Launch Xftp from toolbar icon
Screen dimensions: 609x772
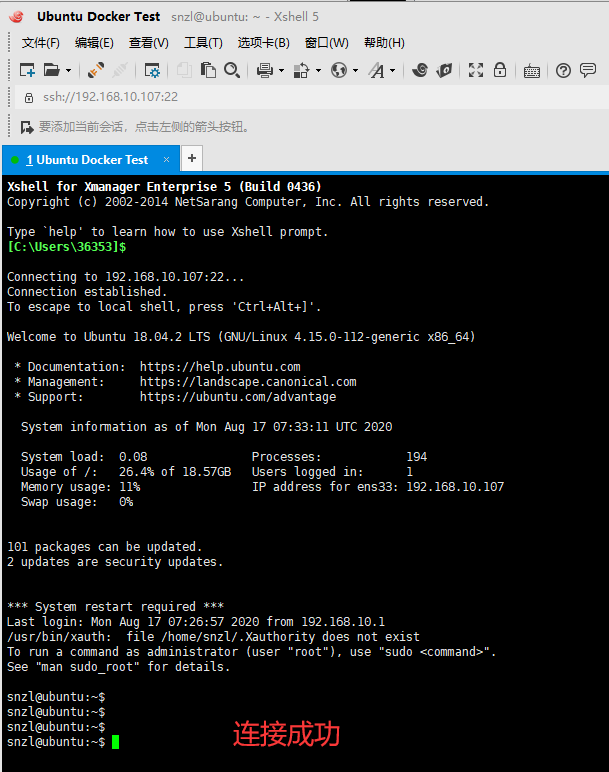(x=420, y=70)
